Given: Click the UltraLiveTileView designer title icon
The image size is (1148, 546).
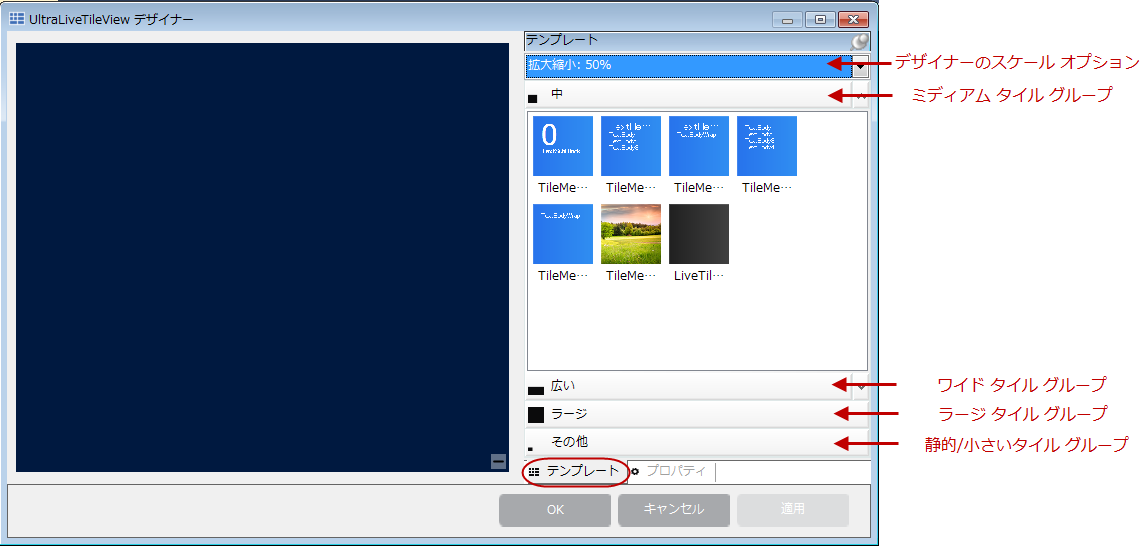Looking at the screenshot, I should click(x=16, y=18).
